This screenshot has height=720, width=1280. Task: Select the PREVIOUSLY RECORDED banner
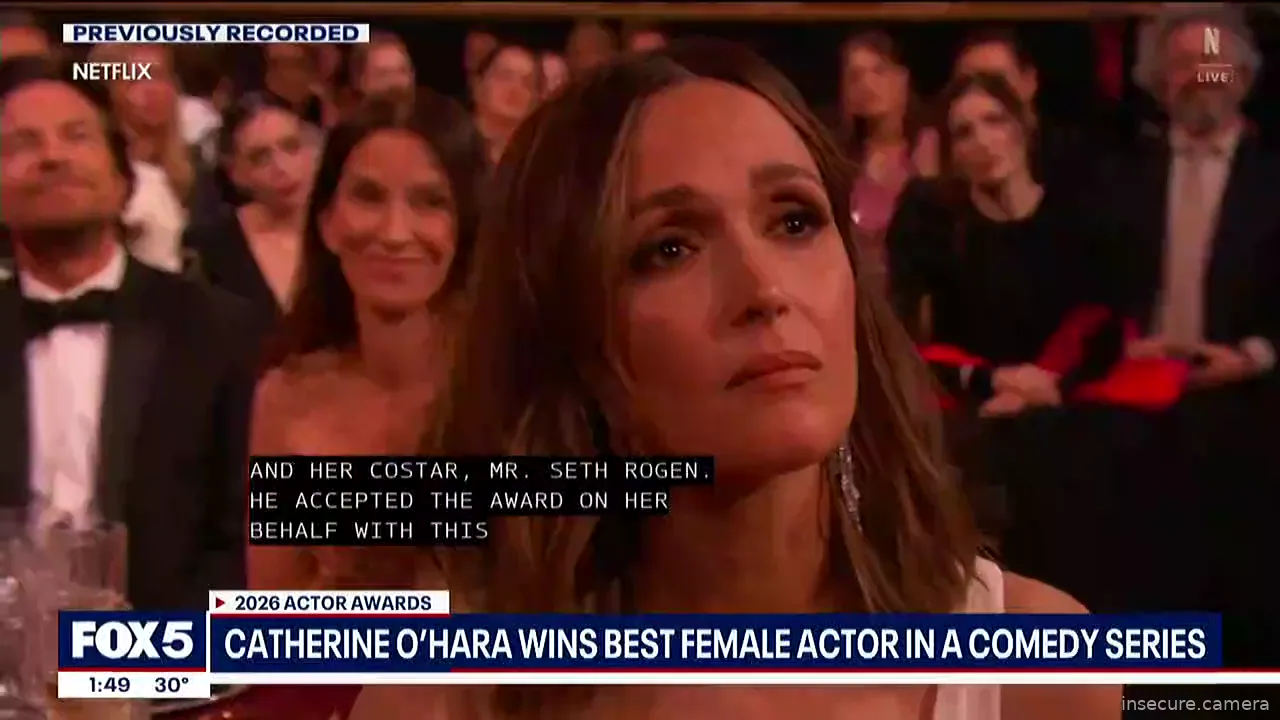coord(216,33)
